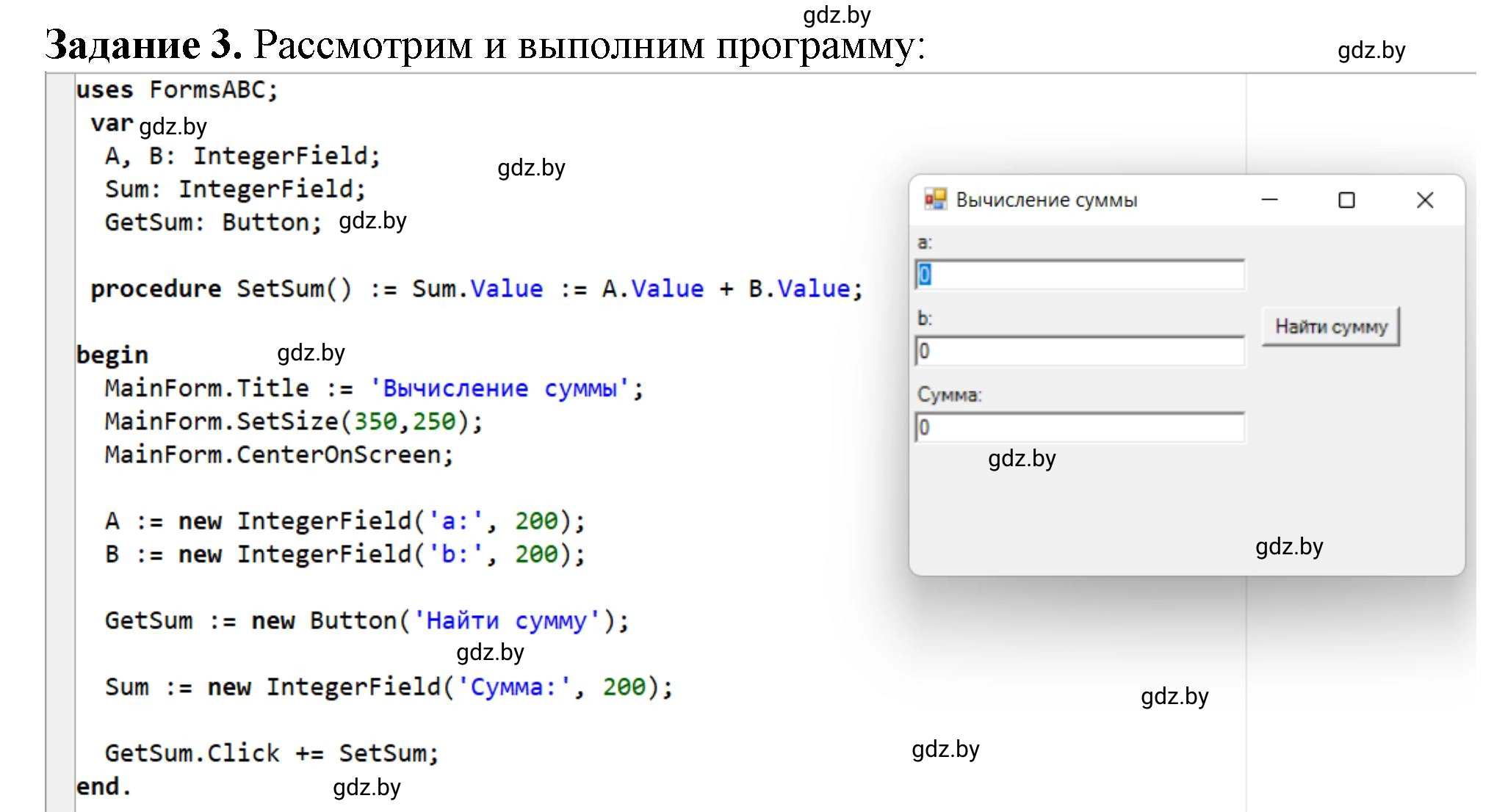
Task: Click the 'uses FormsABC;' code line
Action: (x=177, y=90)
